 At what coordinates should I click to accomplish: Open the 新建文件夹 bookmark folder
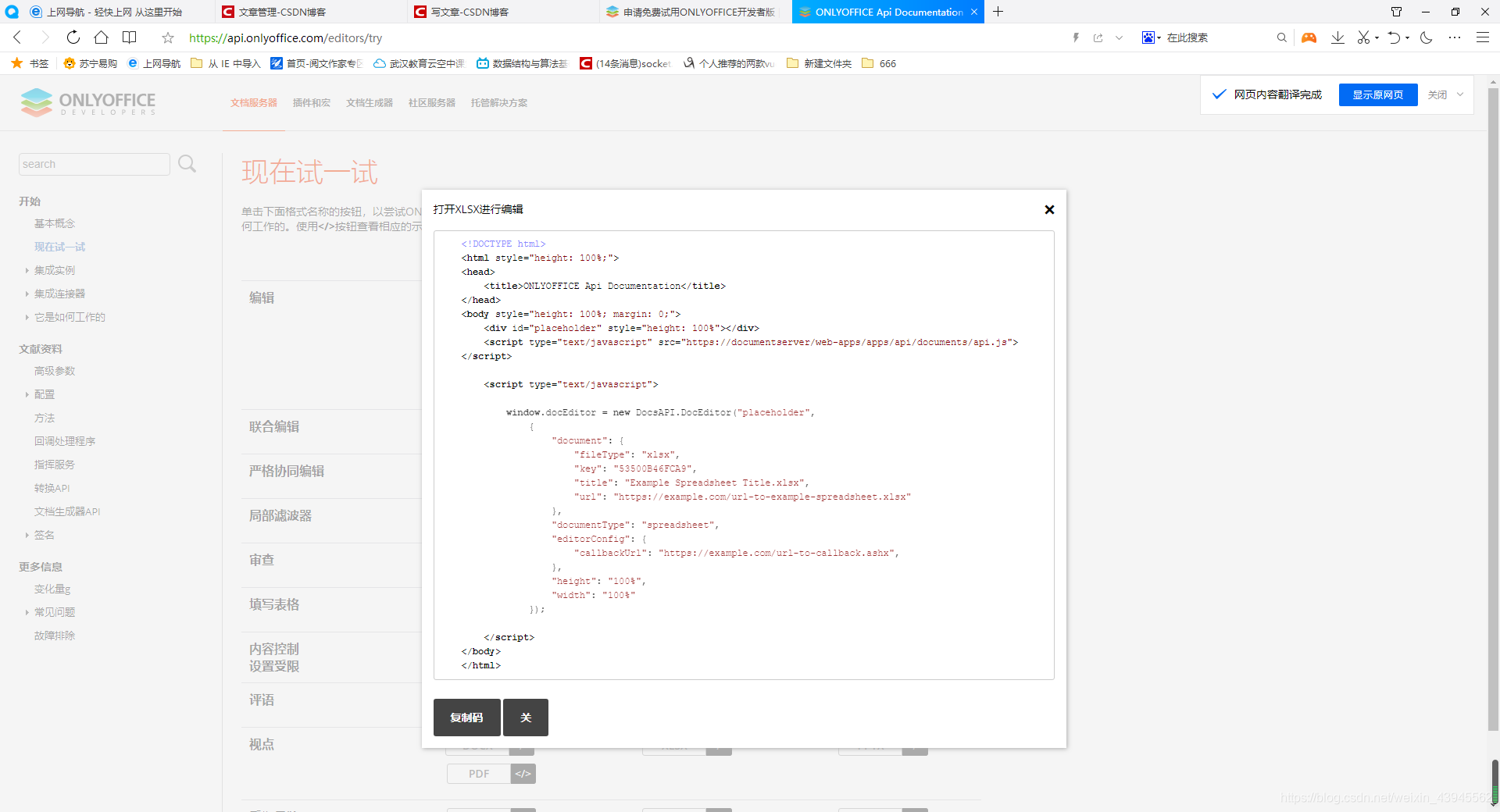coord(820,63)
